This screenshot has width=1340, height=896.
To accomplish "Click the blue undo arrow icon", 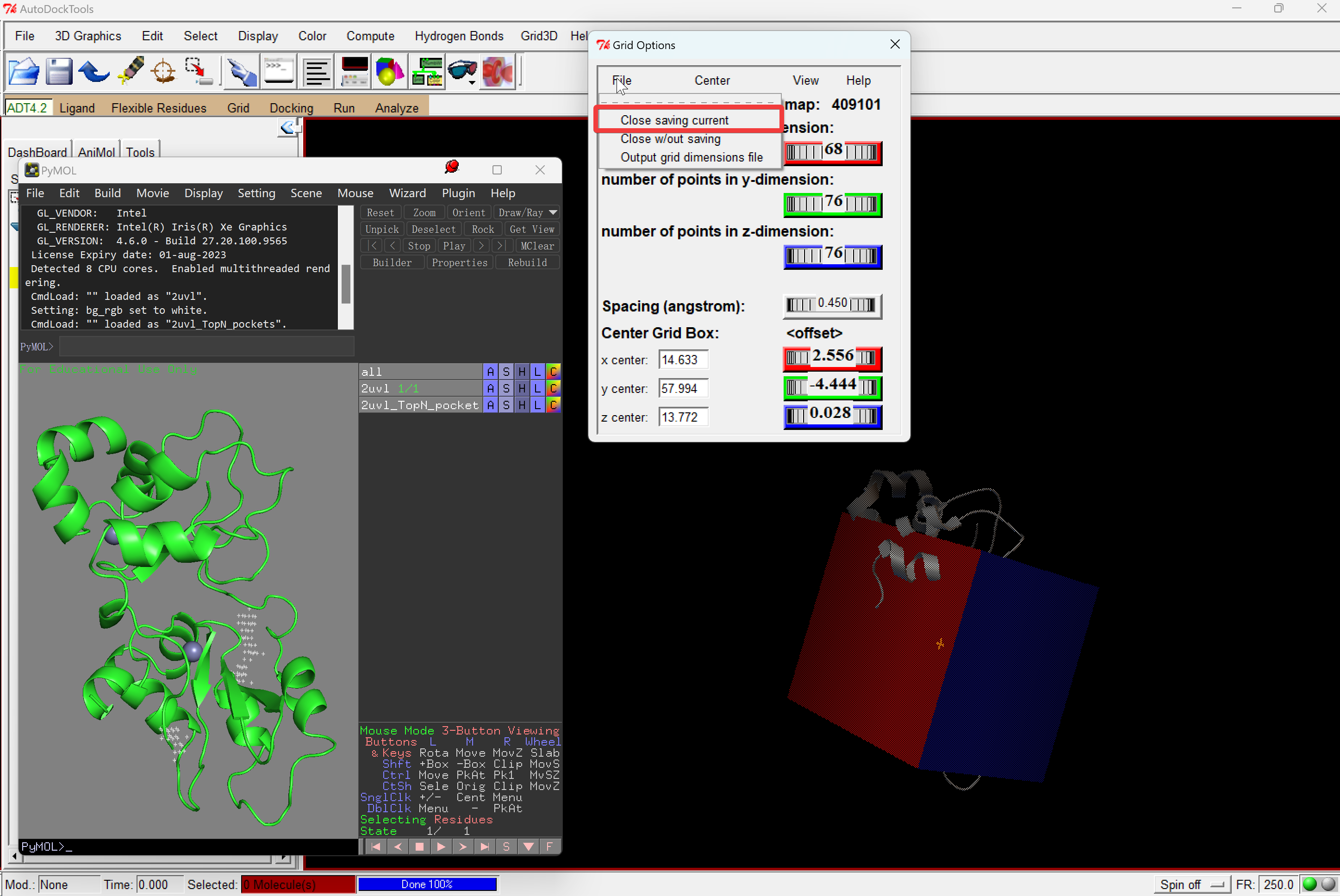I will [x=93, y=72].
